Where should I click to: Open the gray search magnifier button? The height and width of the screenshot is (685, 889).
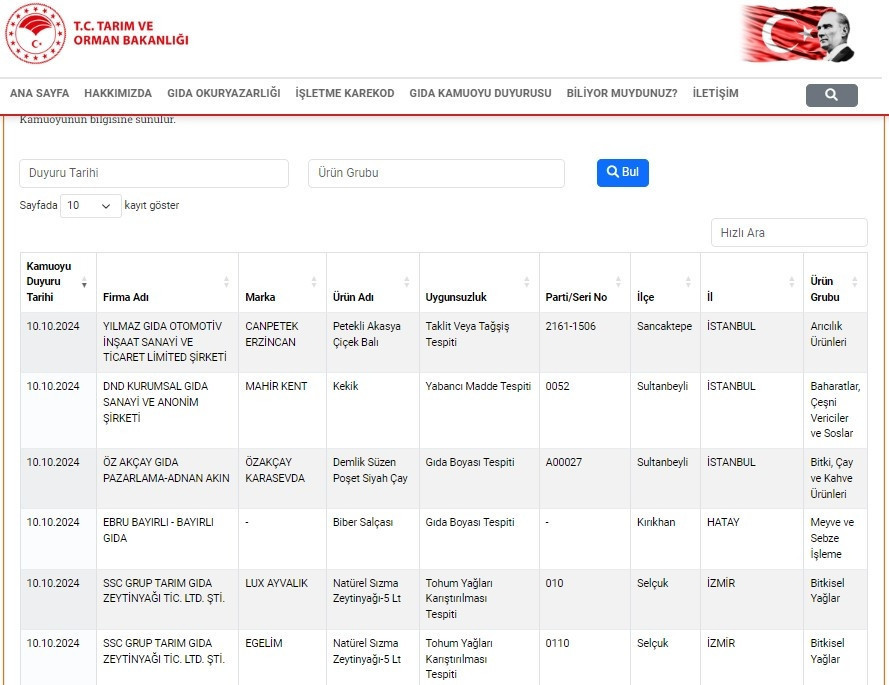pos(831,95)
